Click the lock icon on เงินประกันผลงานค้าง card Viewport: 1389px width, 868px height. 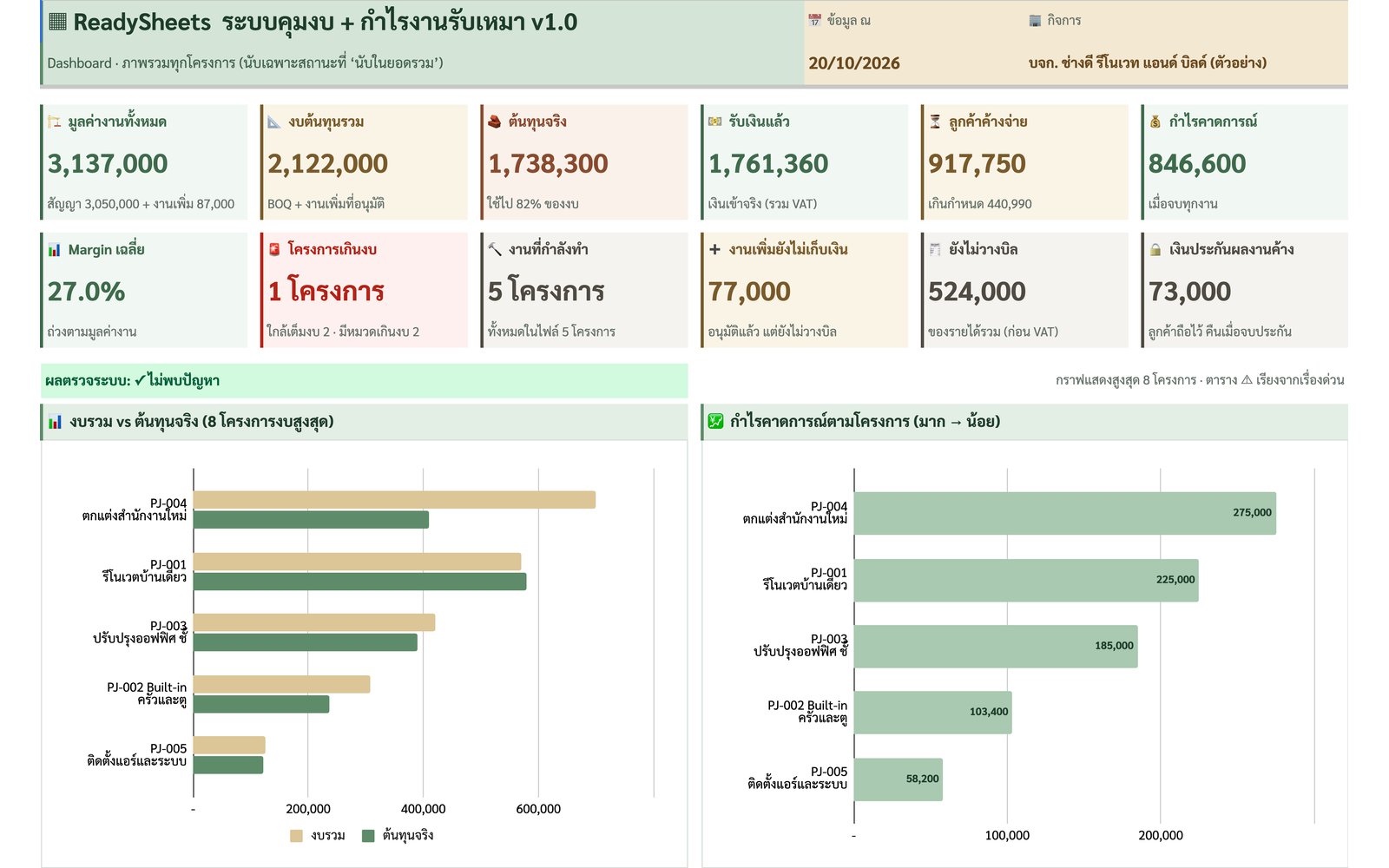[1155, 249]
